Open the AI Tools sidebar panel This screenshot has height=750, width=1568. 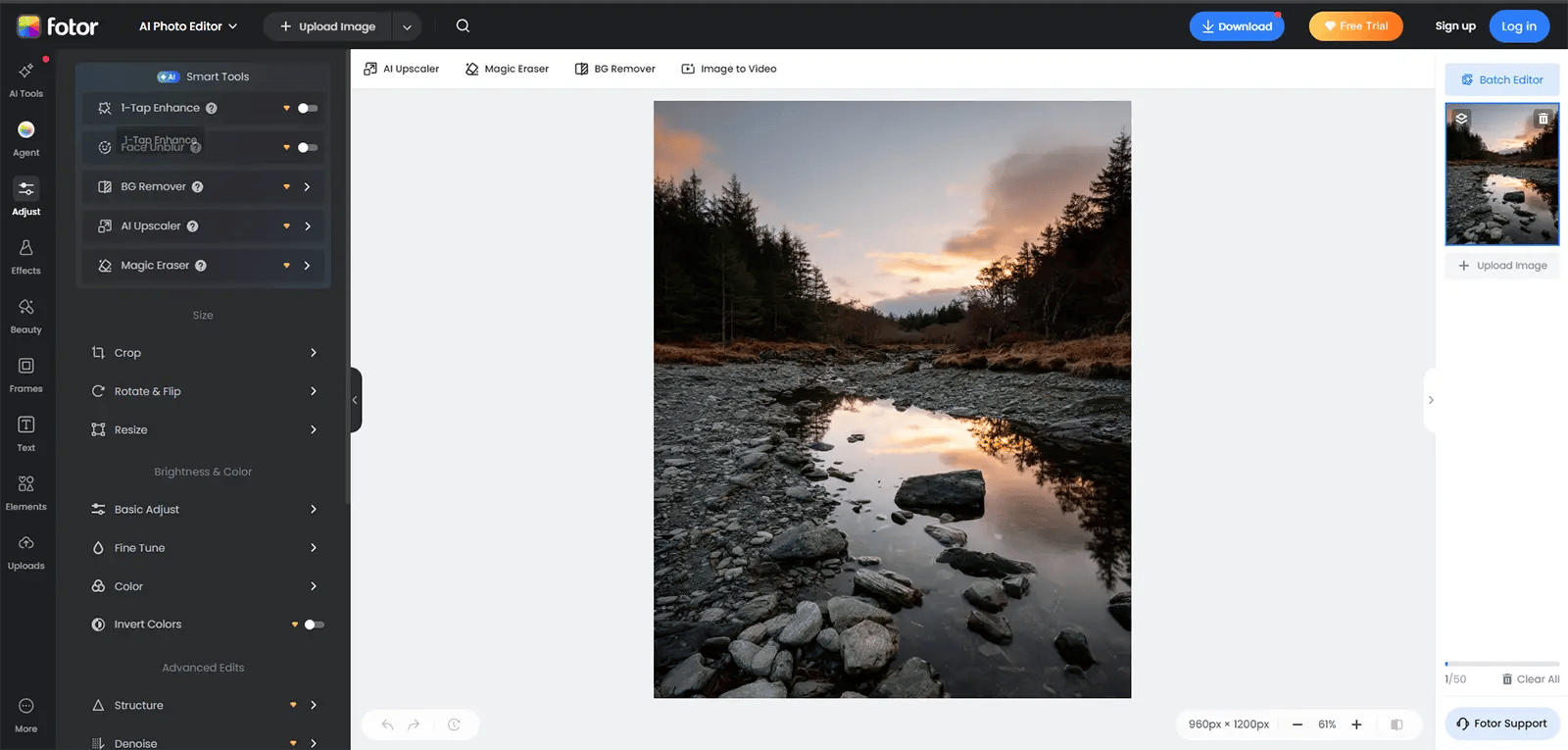[x=26, y=80]
